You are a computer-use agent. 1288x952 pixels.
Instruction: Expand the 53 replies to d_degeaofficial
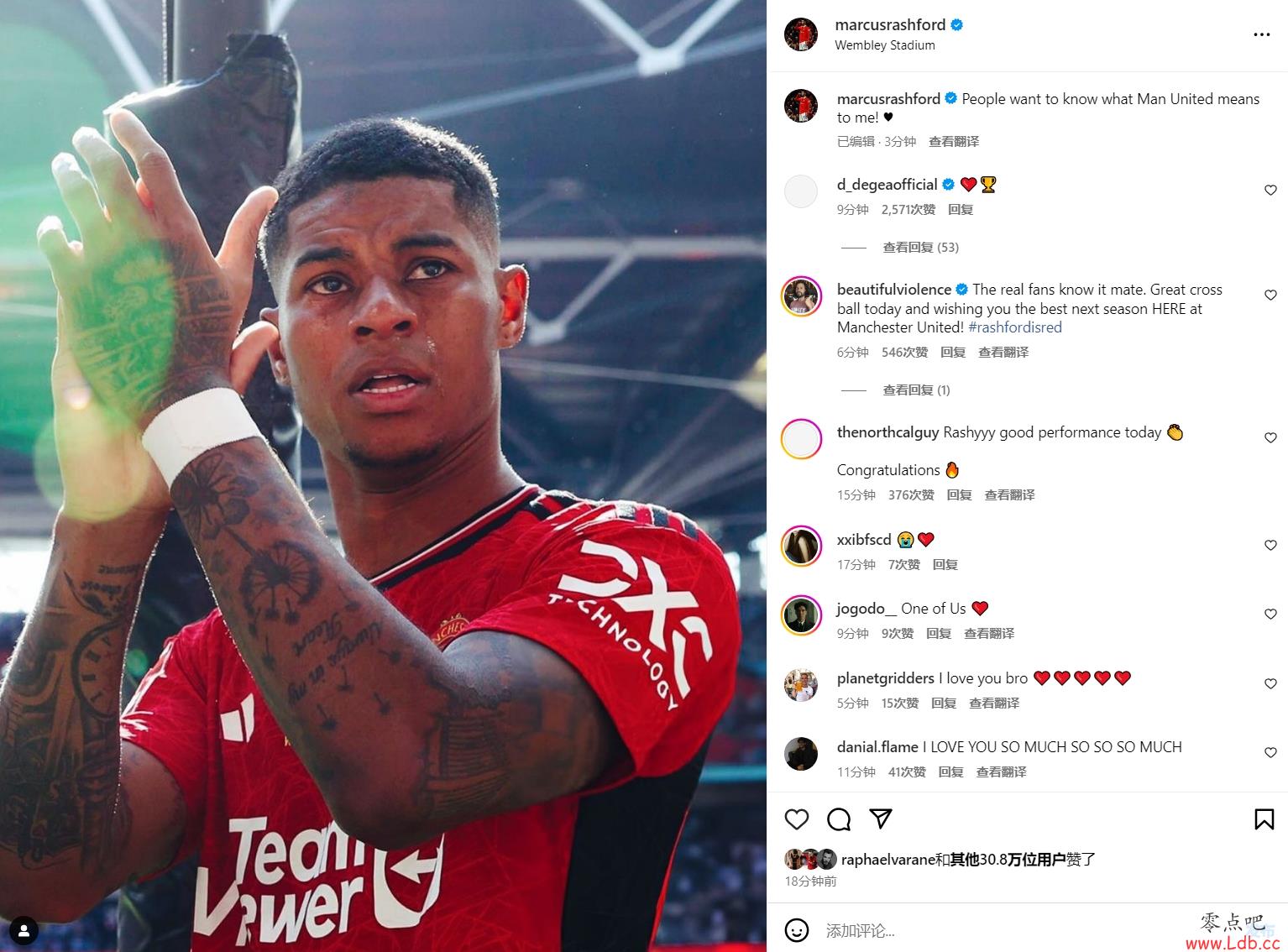(920, 247)
